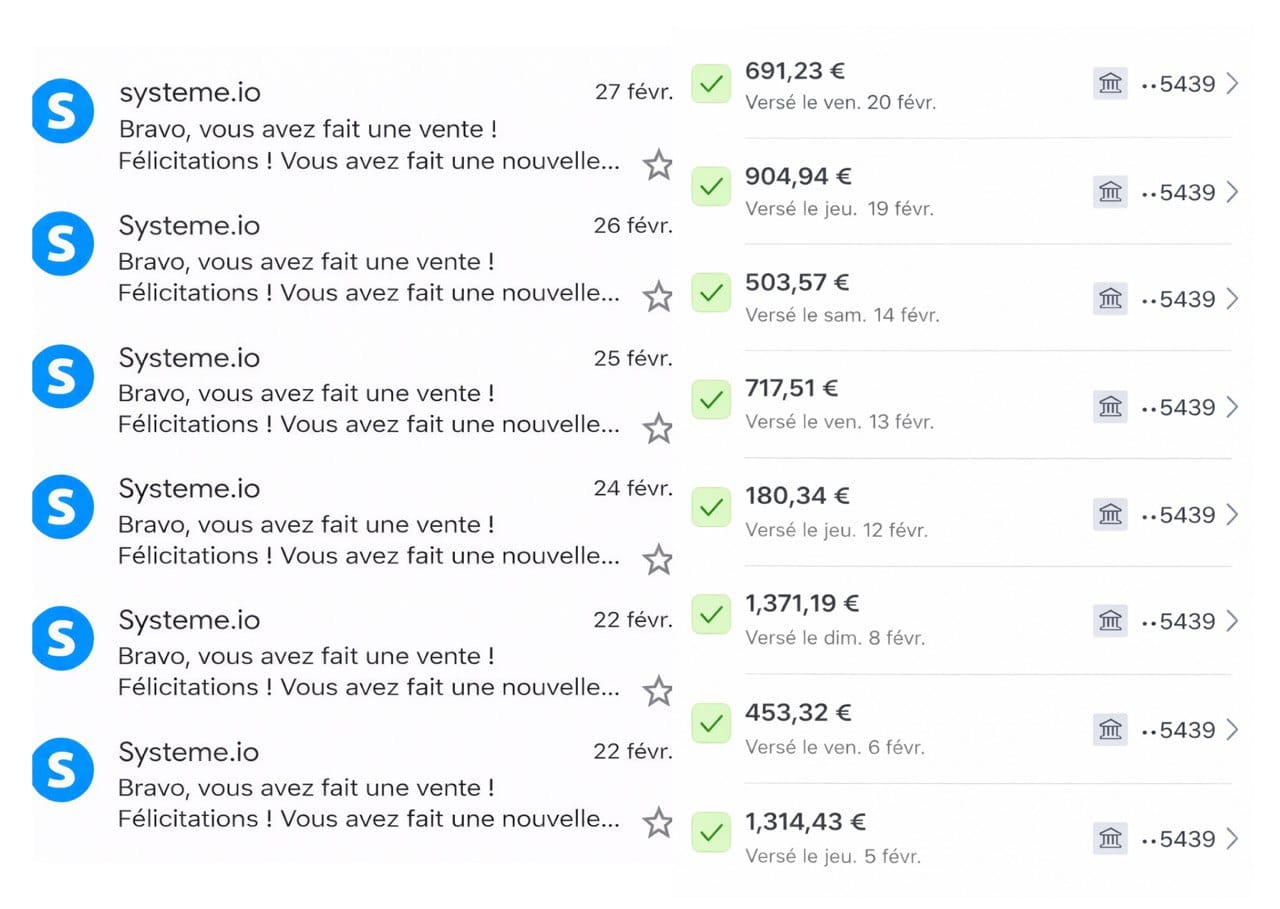Star the systeme.io email from 27 févr.
1280x909 pixels.
pos(657,165)
